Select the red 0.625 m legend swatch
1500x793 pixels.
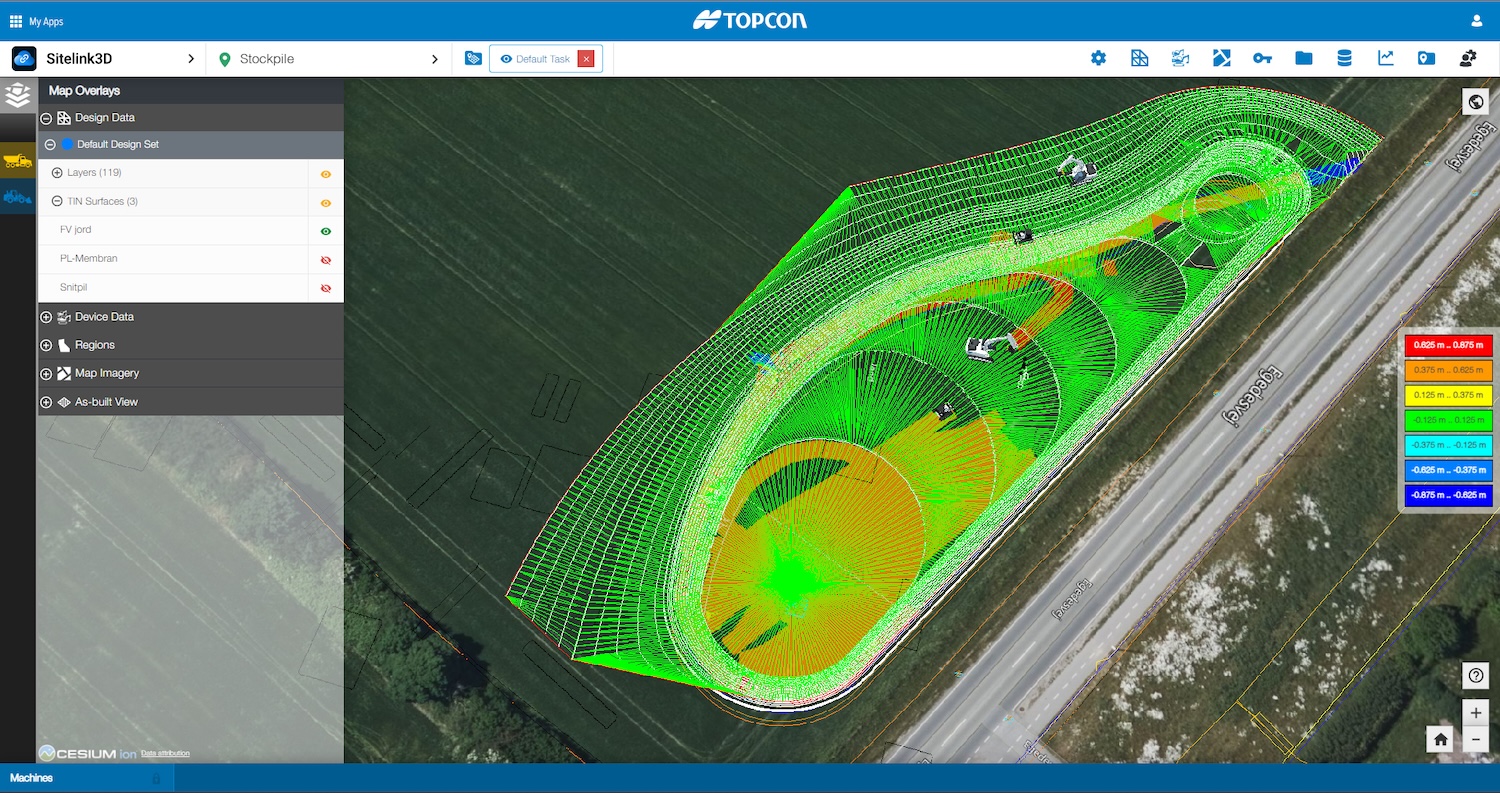pyautogui.click(x=1447, y=344)
